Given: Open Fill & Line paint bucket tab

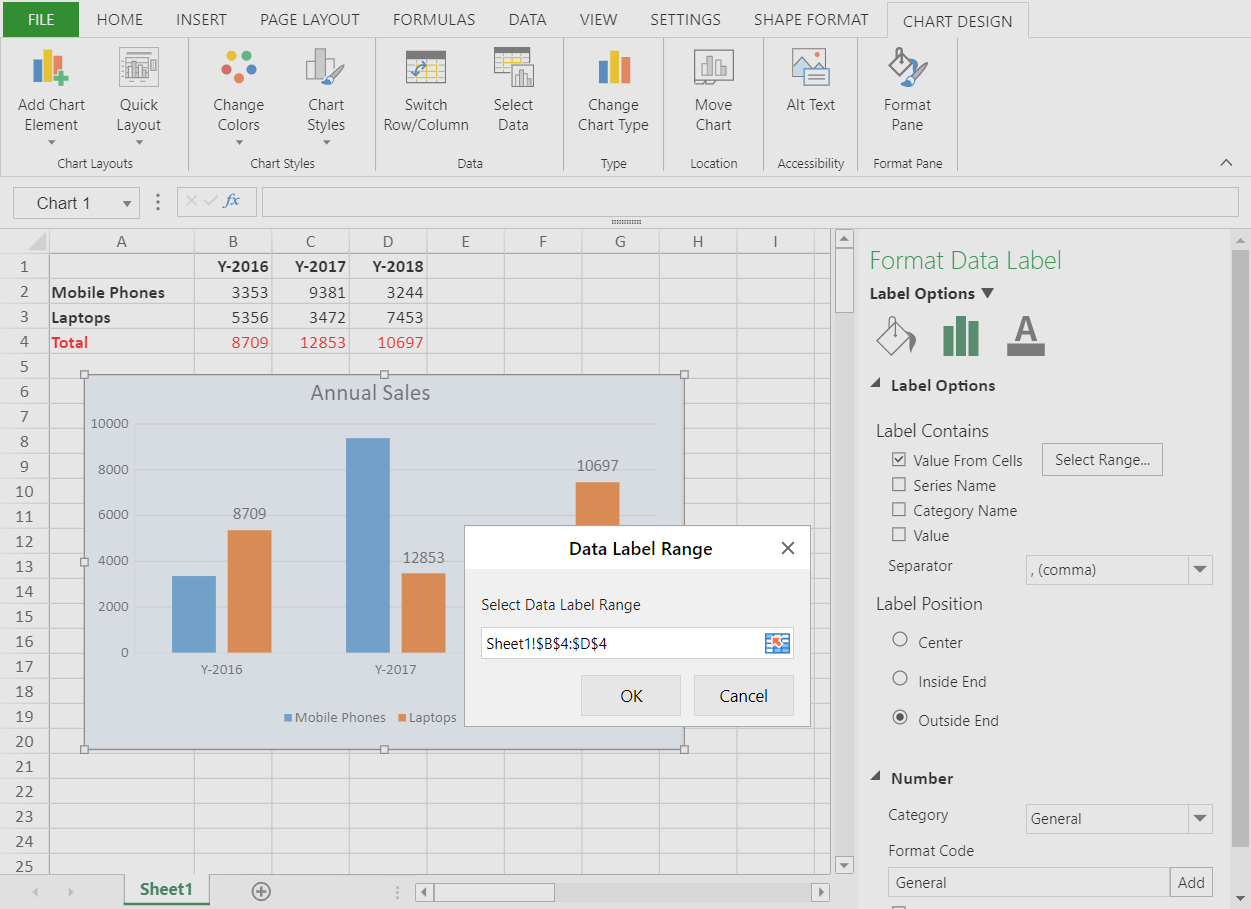Looking at the screenshot, I should coord(895,336).
